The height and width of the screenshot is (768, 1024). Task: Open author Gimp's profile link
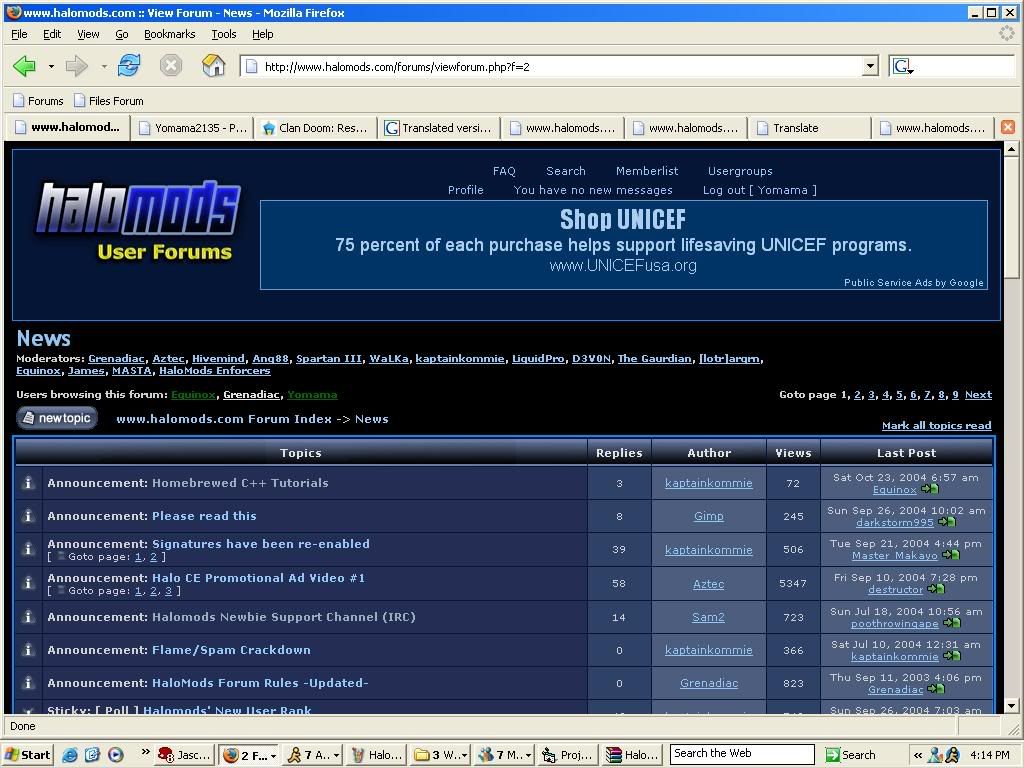[709, 516]
